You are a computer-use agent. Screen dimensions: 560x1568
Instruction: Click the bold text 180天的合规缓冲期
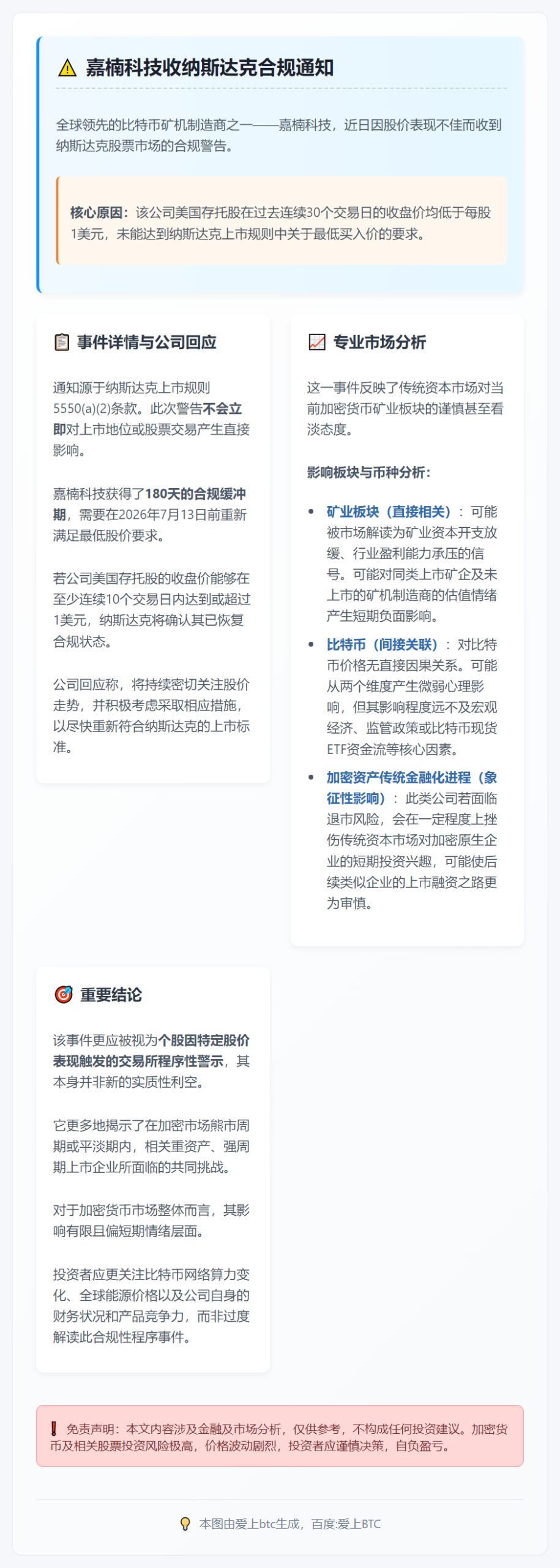[x=149, y=504]
